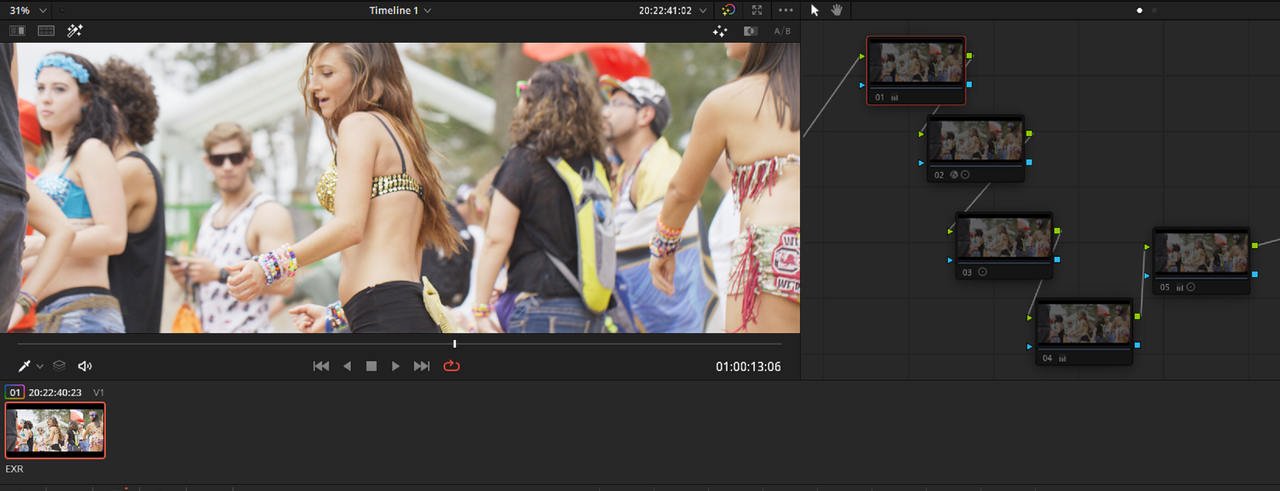The image size is (1280, 491).
Task: Play the clip in reverse
Action: coord(347,366)
